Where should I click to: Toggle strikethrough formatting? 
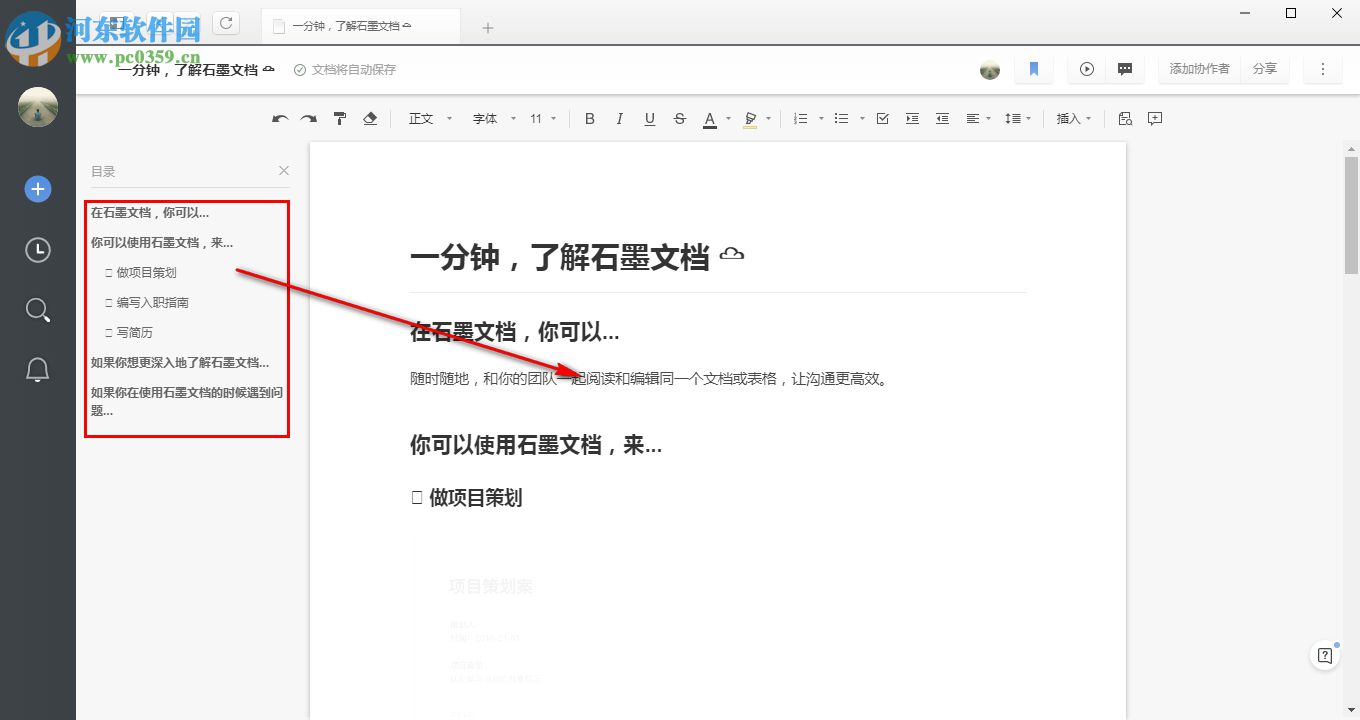click(x=680, y=119)
